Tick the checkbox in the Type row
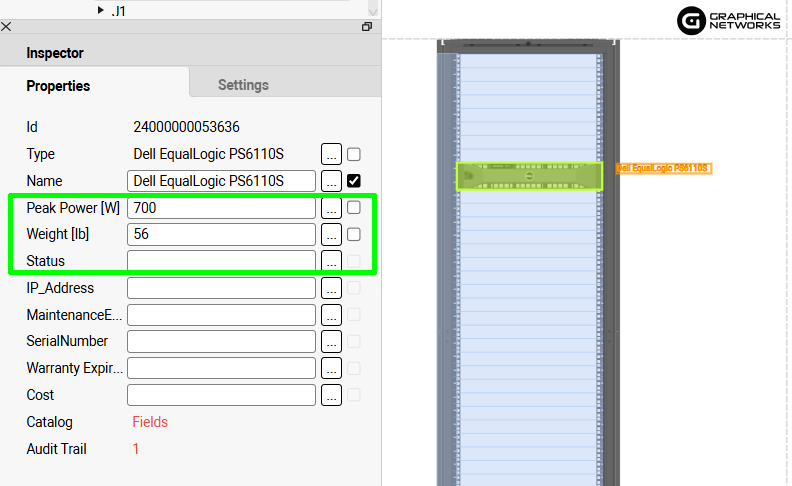This screenshot has width=792, height=486. [353, 154]
